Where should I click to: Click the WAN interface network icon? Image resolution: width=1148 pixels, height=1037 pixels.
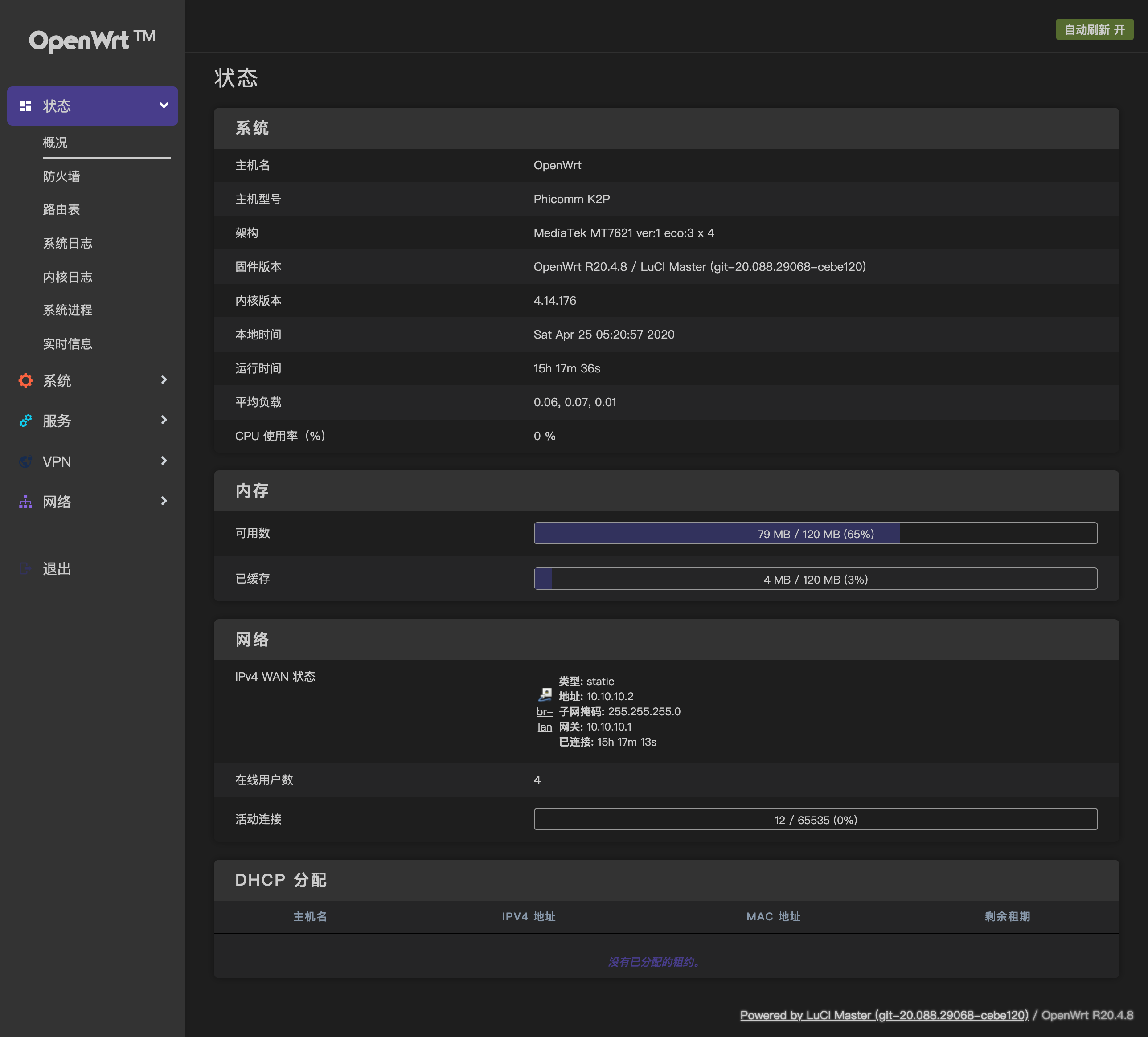[545, 694]
